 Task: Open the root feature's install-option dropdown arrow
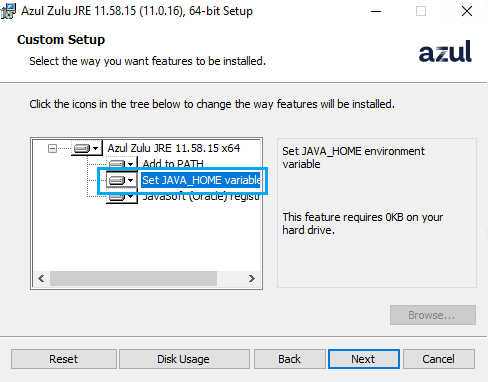coord(96,148)
